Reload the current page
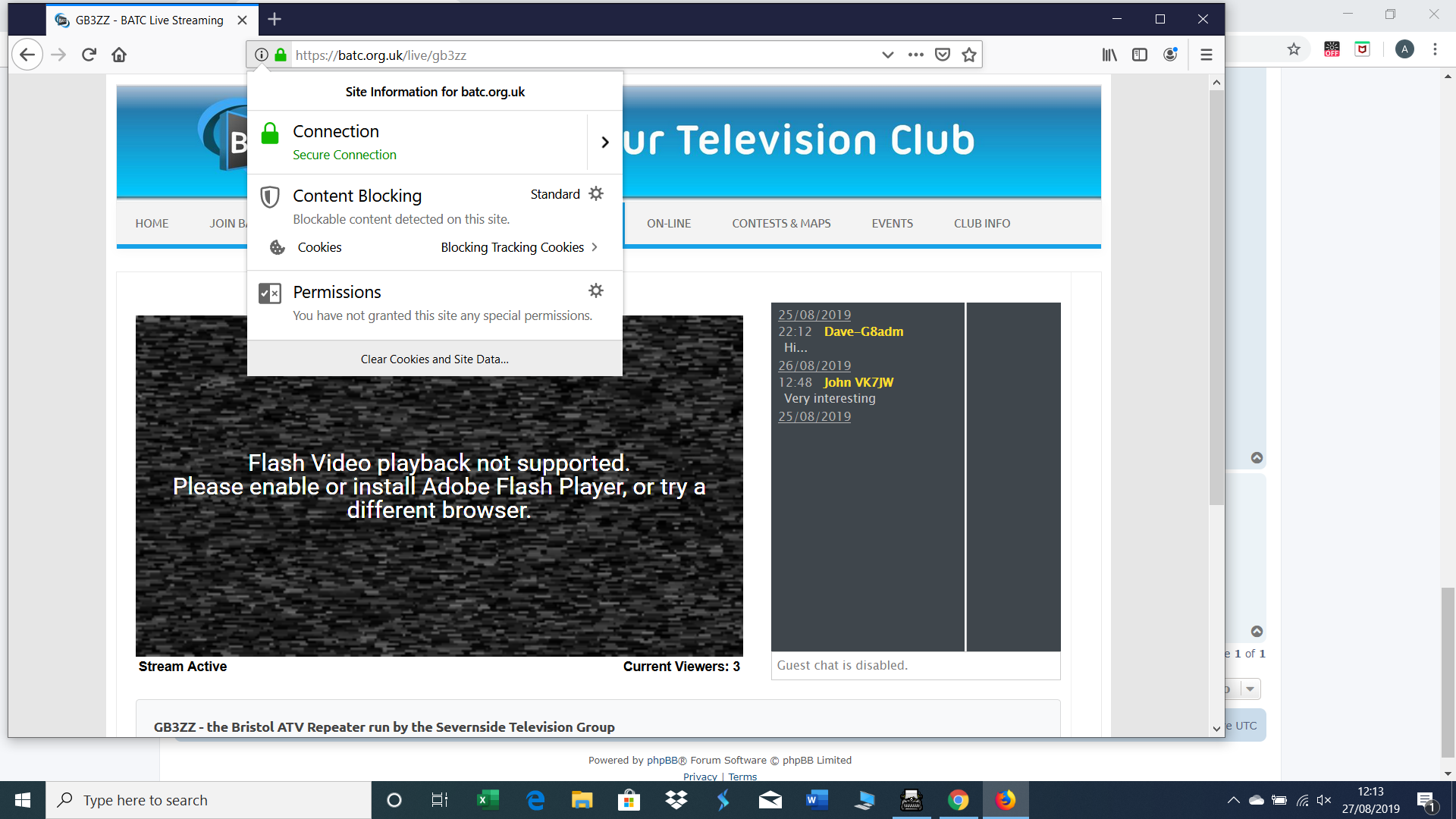This screenshot has height=819, width=1456. click(x=89, y=55)
